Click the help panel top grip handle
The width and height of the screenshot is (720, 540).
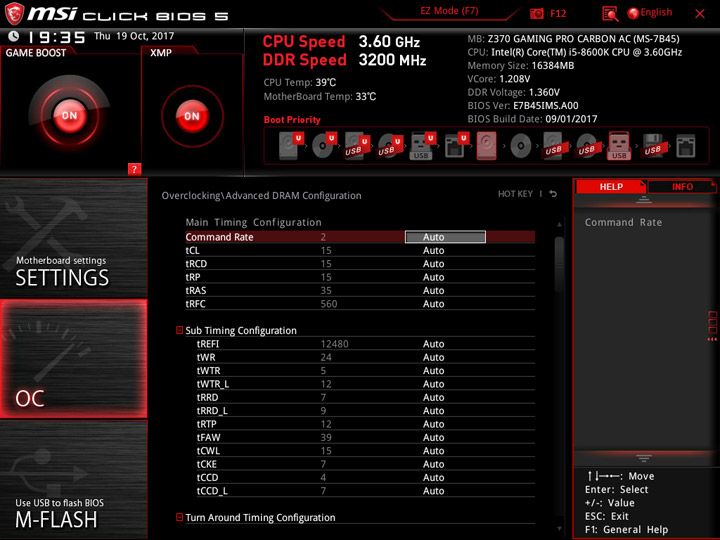[644, 199]
